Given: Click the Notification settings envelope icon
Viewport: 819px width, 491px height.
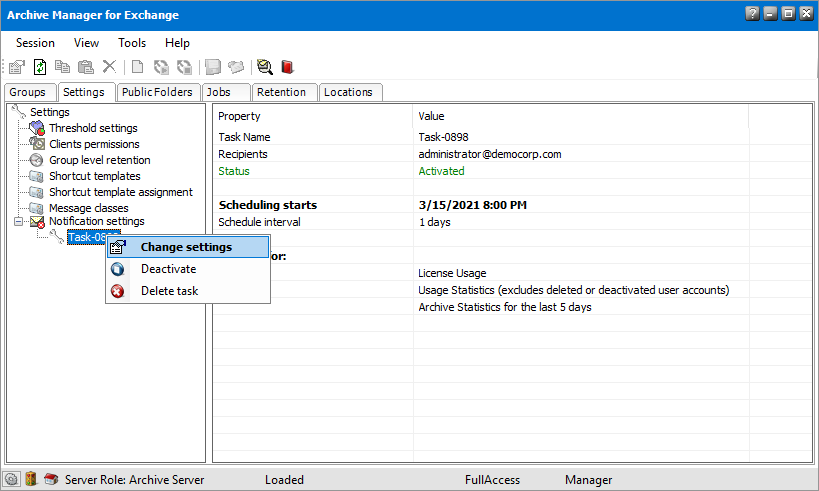Looking at the screenshot, I should 37,222.
